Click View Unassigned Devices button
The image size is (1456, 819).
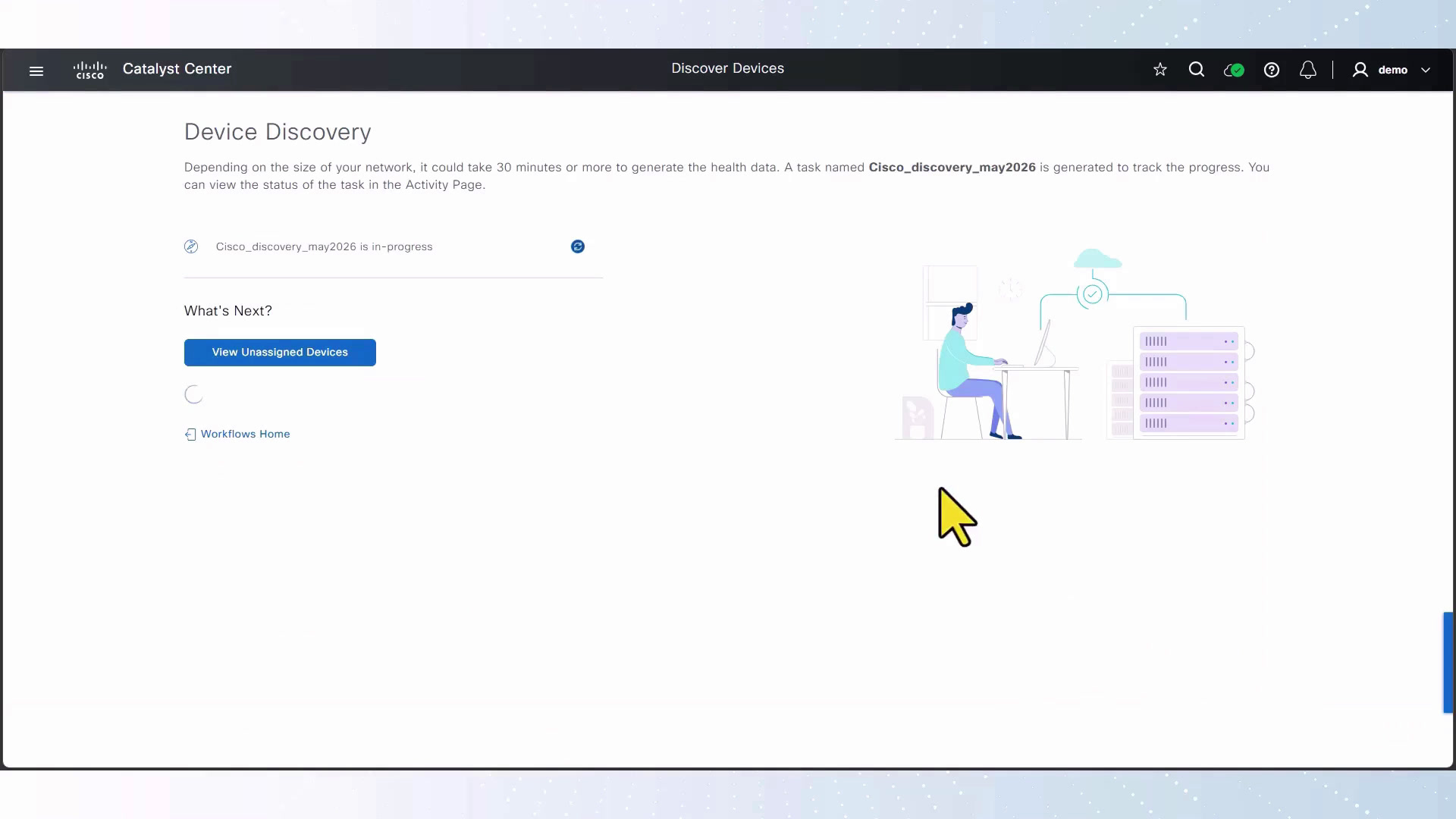coord(280,353)
